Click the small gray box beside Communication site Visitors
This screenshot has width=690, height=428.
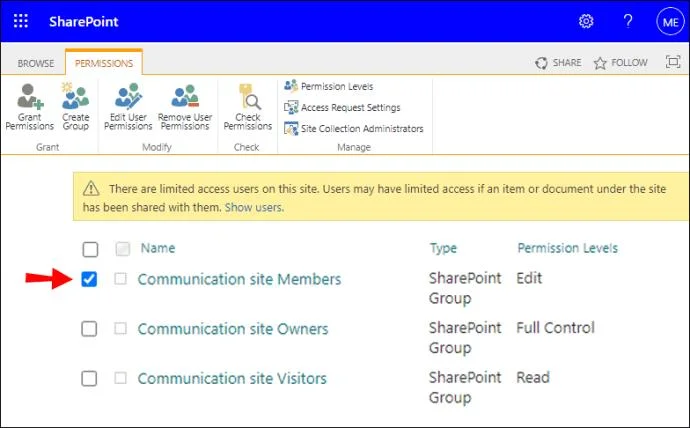(x=121, y=378)
